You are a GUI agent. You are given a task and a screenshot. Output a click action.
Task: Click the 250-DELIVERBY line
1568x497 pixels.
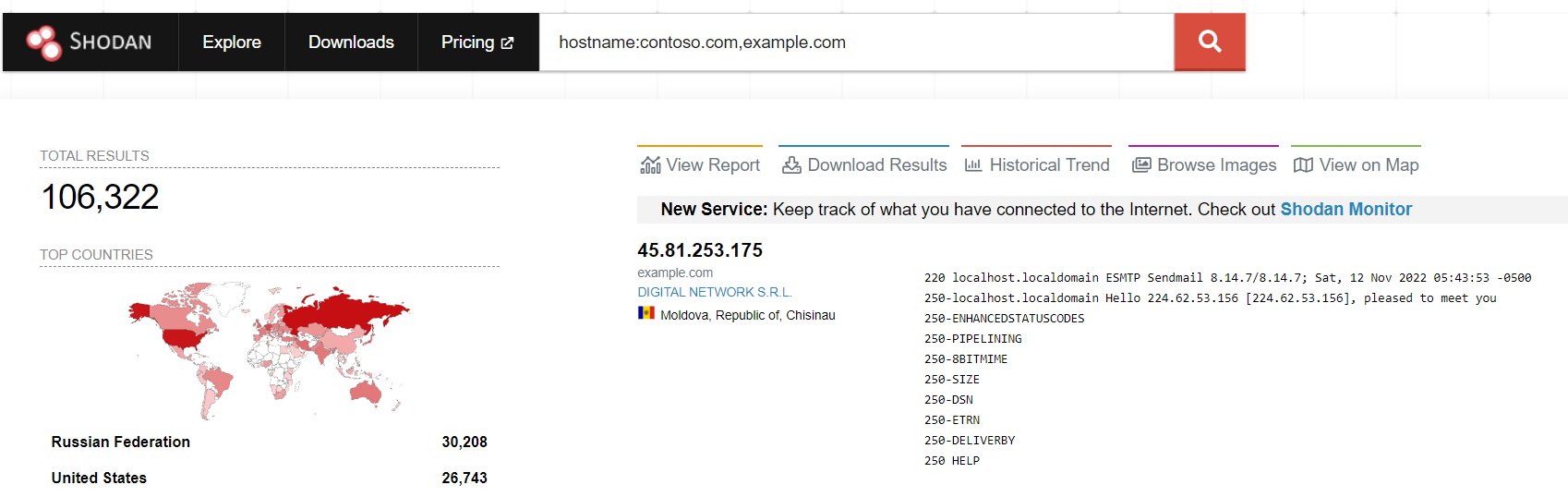pyautogui.click(x=970, y=441)
